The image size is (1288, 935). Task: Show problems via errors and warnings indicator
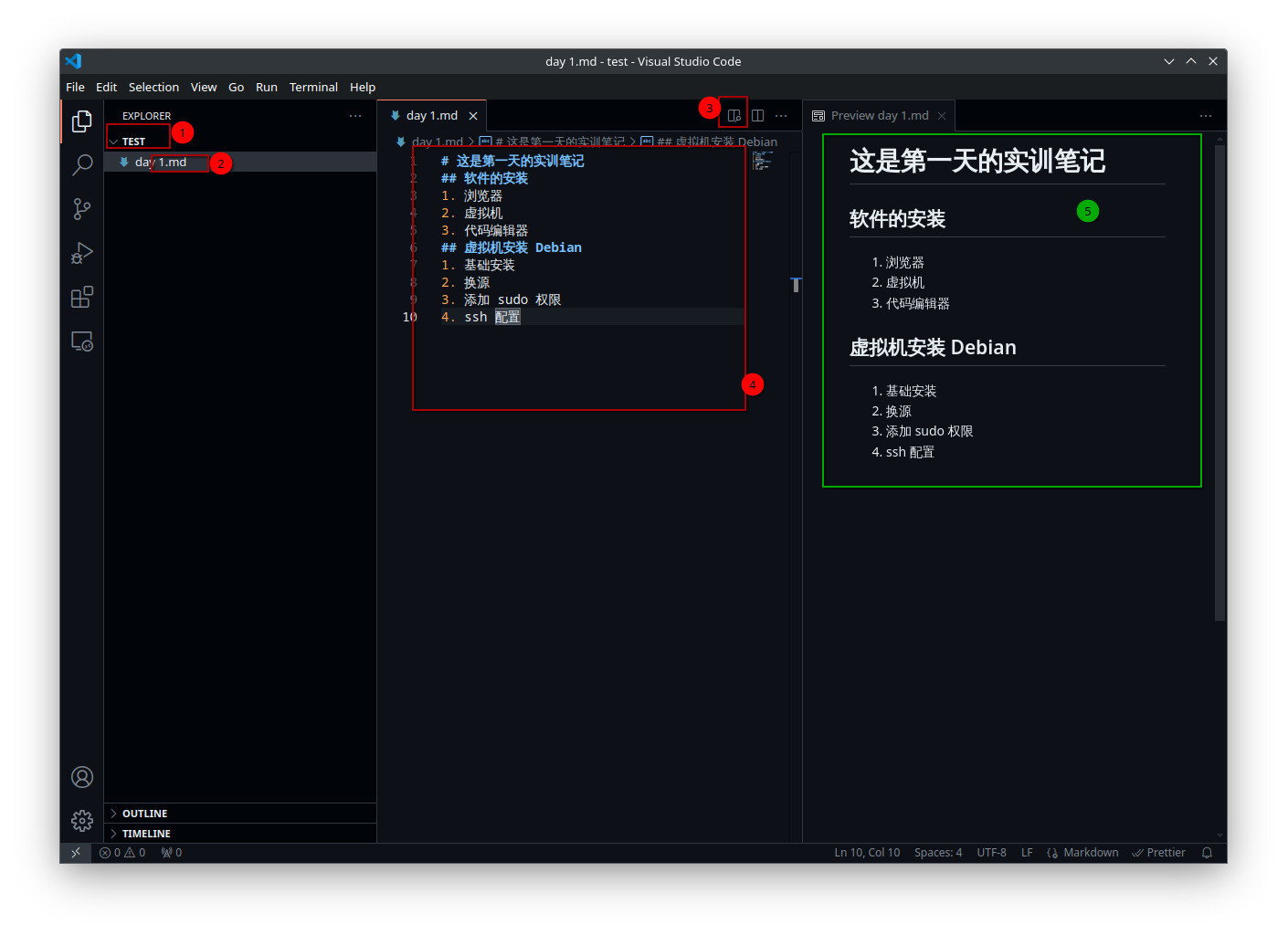click(122, 853)
